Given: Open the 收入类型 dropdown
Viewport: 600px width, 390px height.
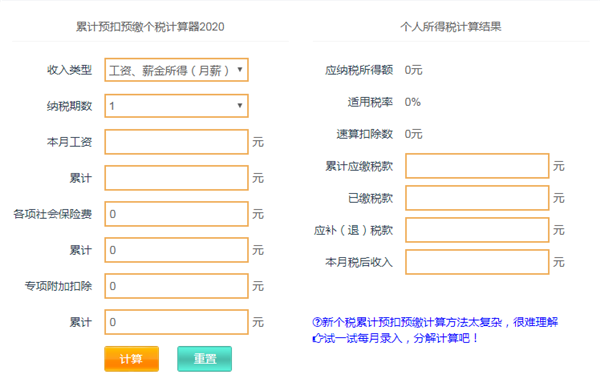Looking at the screenshot, I should [x=176, y=70].
